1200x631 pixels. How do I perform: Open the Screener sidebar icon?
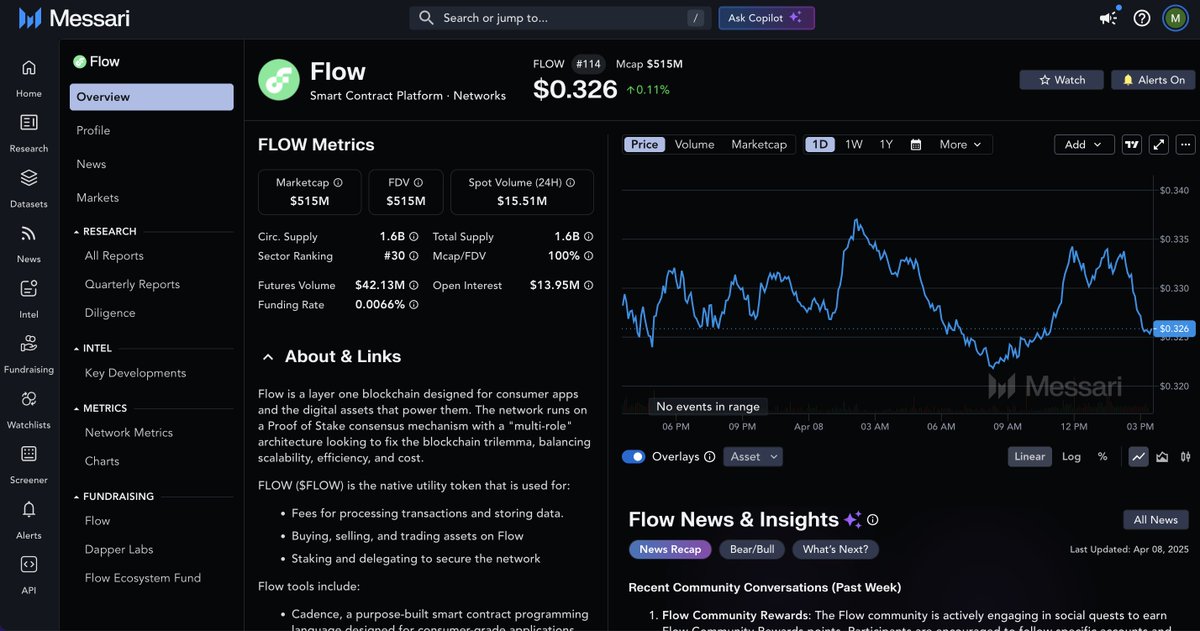(x=28, y=463)
